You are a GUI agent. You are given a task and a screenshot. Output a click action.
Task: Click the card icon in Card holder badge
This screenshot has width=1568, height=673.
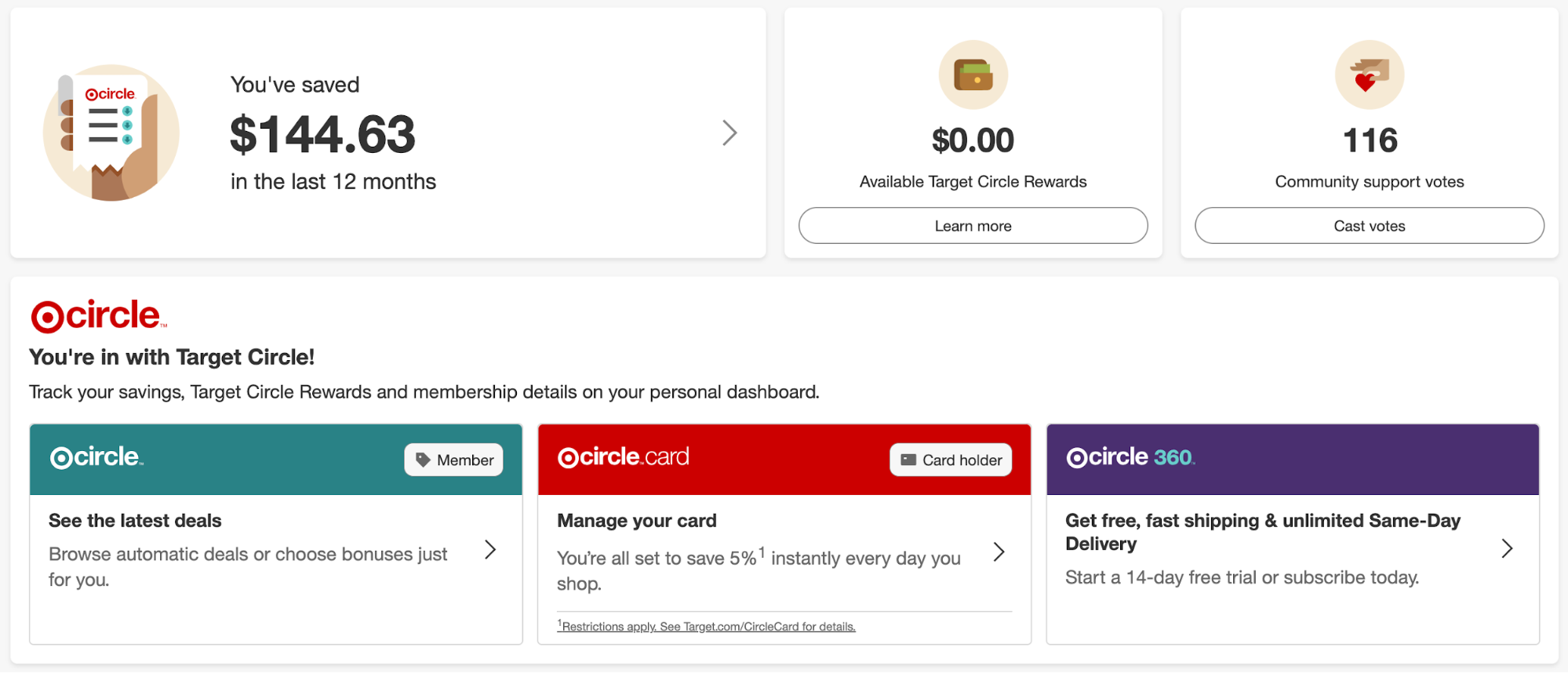(x=908, y=460)
